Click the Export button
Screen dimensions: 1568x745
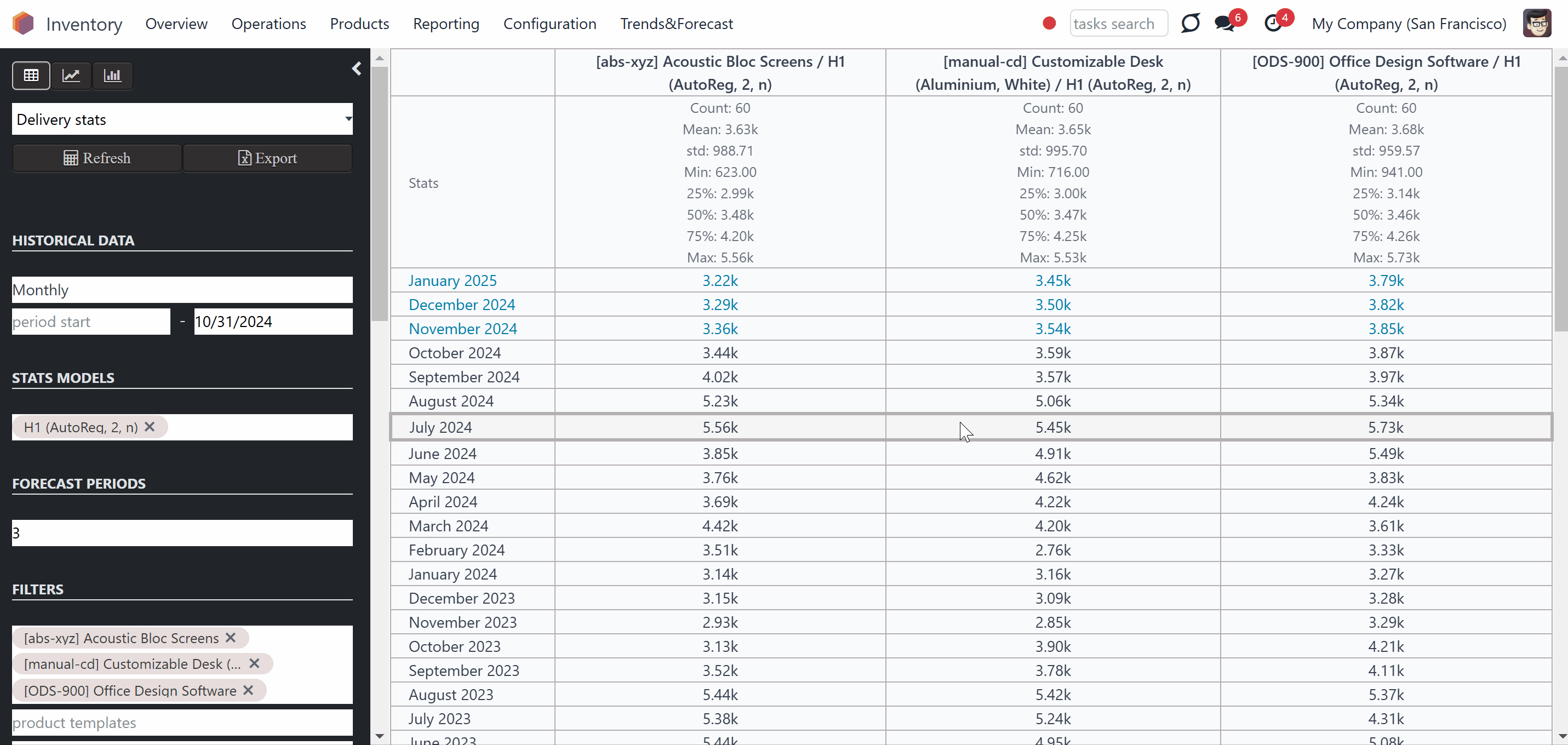[267, 158]
